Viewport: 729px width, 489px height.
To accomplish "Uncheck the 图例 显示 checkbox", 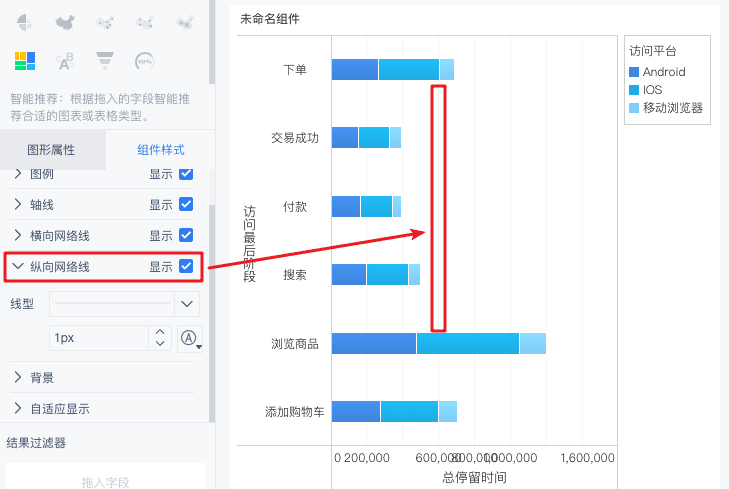I will click(x=186, y=173).
